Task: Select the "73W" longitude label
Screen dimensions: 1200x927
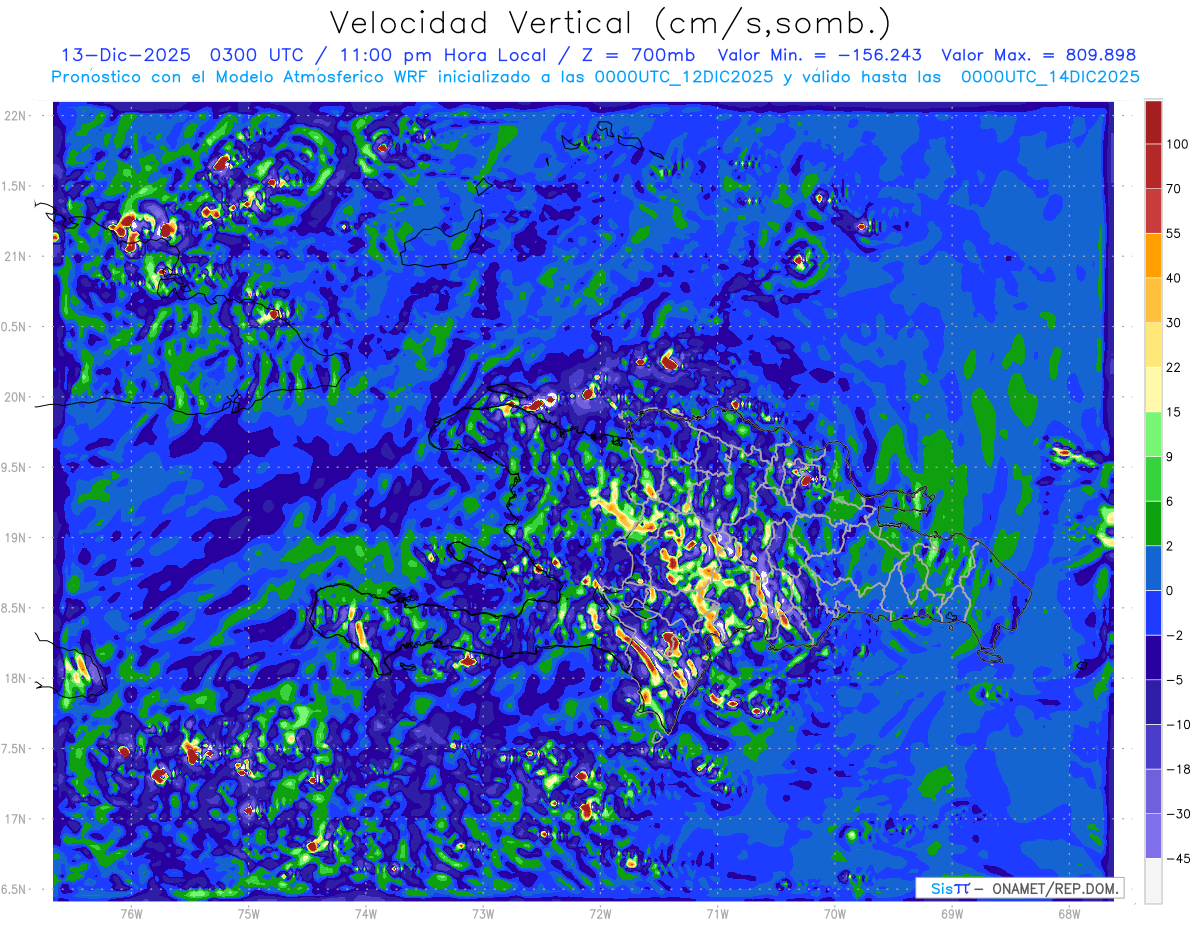Action: 483,913
